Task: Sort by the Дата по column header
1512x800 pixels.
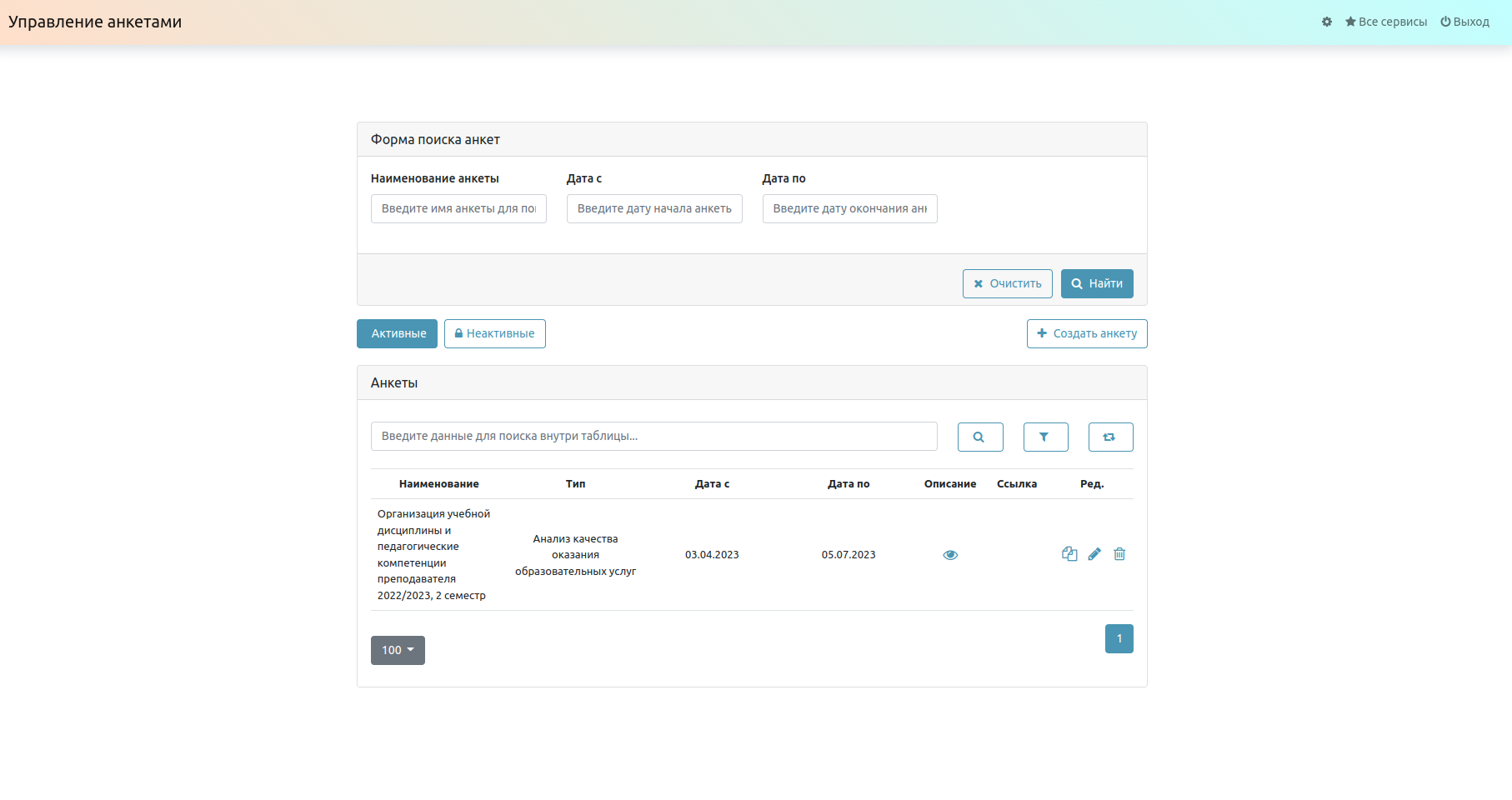Action: 849,483
